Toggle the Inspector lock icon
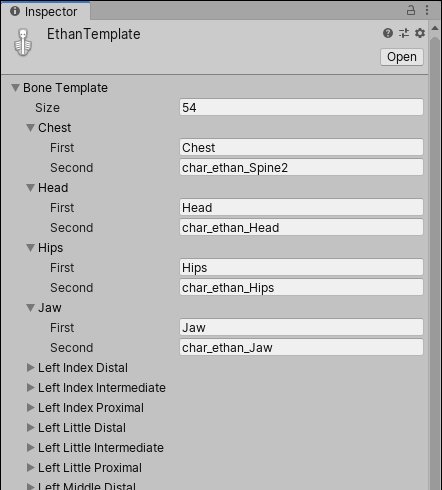The image size is (442, 490). tap(411, 10)
